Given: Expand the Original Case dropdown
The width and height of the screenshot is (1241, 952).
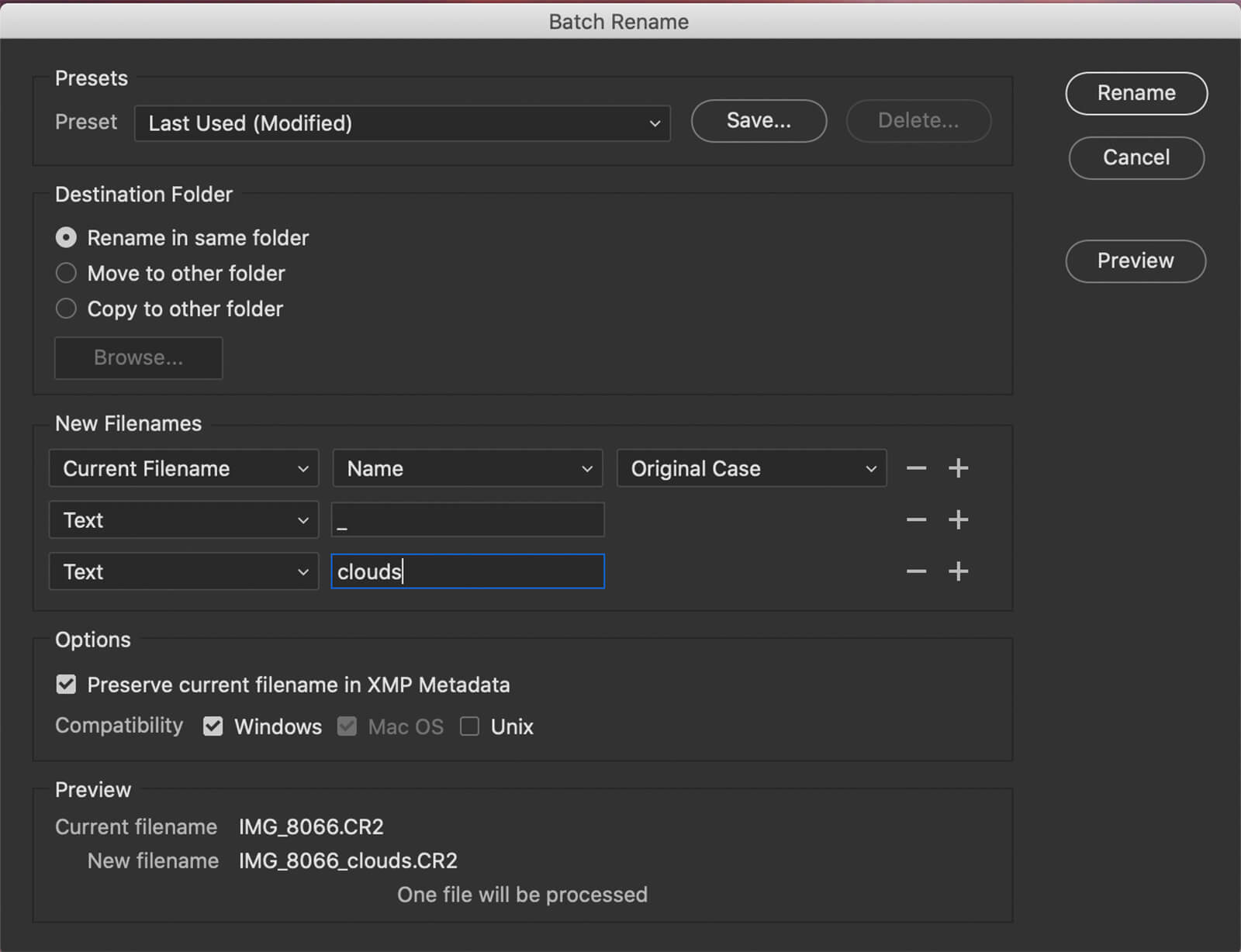Looking at the screenshot, I should [x=751, y=468].
